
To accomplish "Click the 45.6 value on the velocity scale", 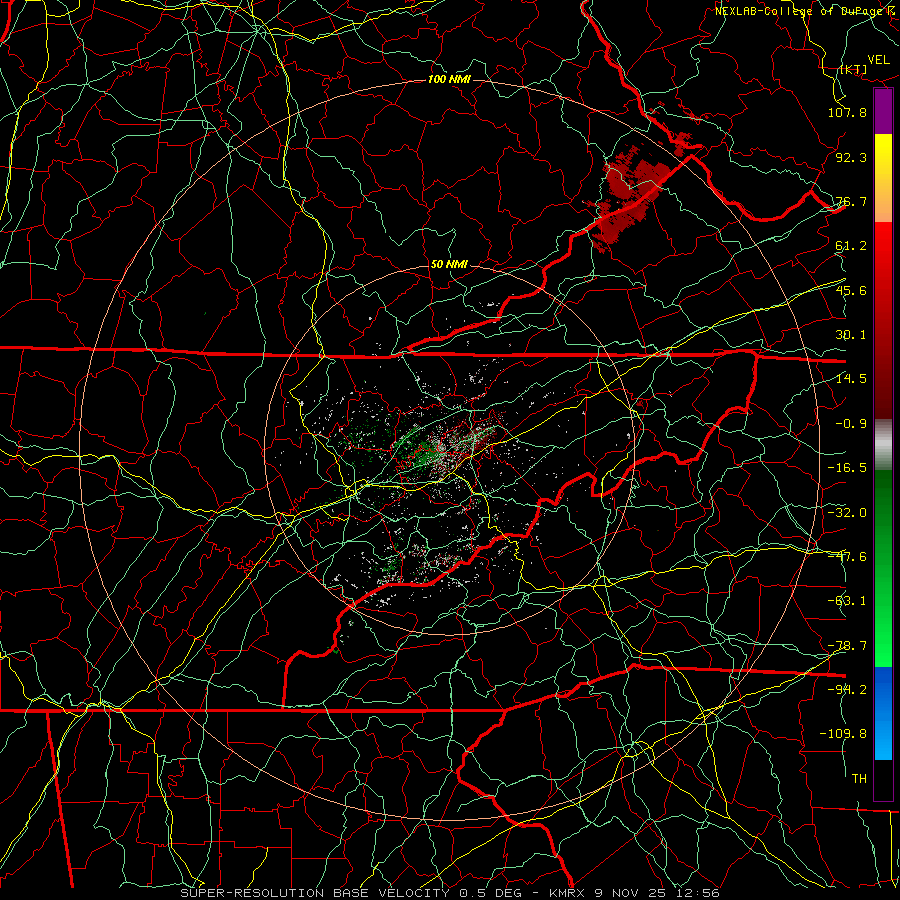I will [851, 290].
